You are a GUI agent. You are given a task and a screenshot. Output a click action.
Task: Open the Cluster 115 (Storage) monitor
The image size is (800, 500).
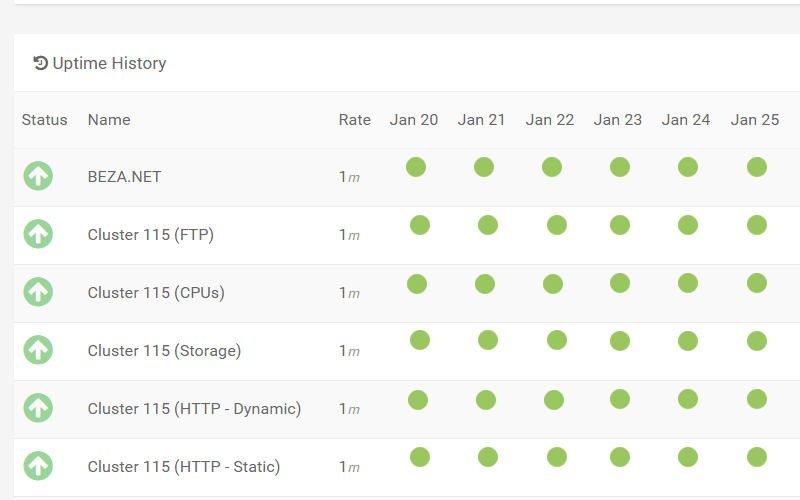[164, 351]
